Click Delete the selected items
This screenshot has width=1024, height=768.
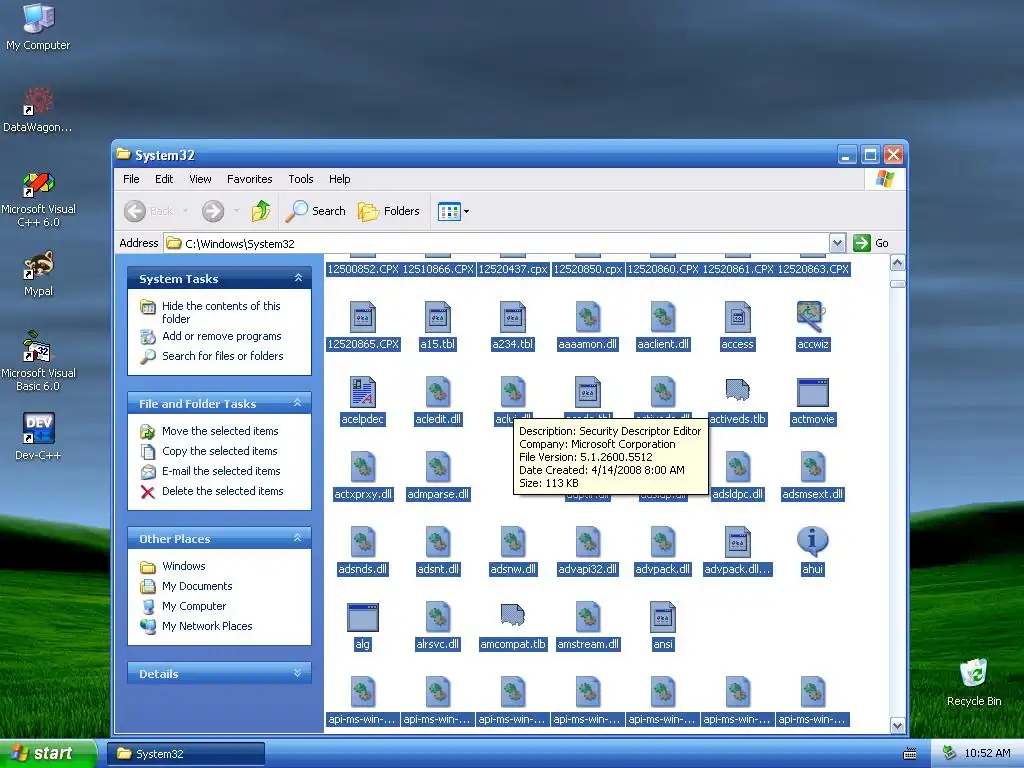coord(212,491)
